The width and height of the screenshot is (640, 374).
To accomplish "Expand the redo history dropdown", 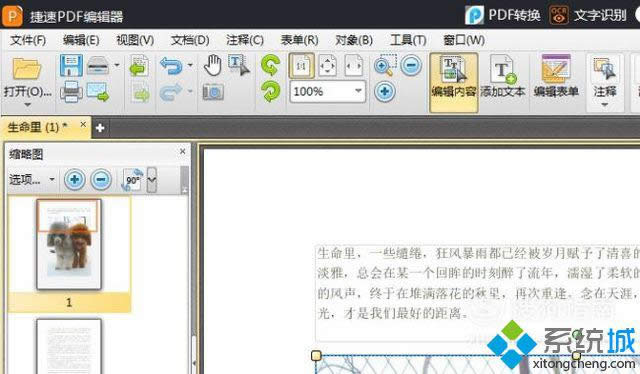I will [x=190, y=91].
